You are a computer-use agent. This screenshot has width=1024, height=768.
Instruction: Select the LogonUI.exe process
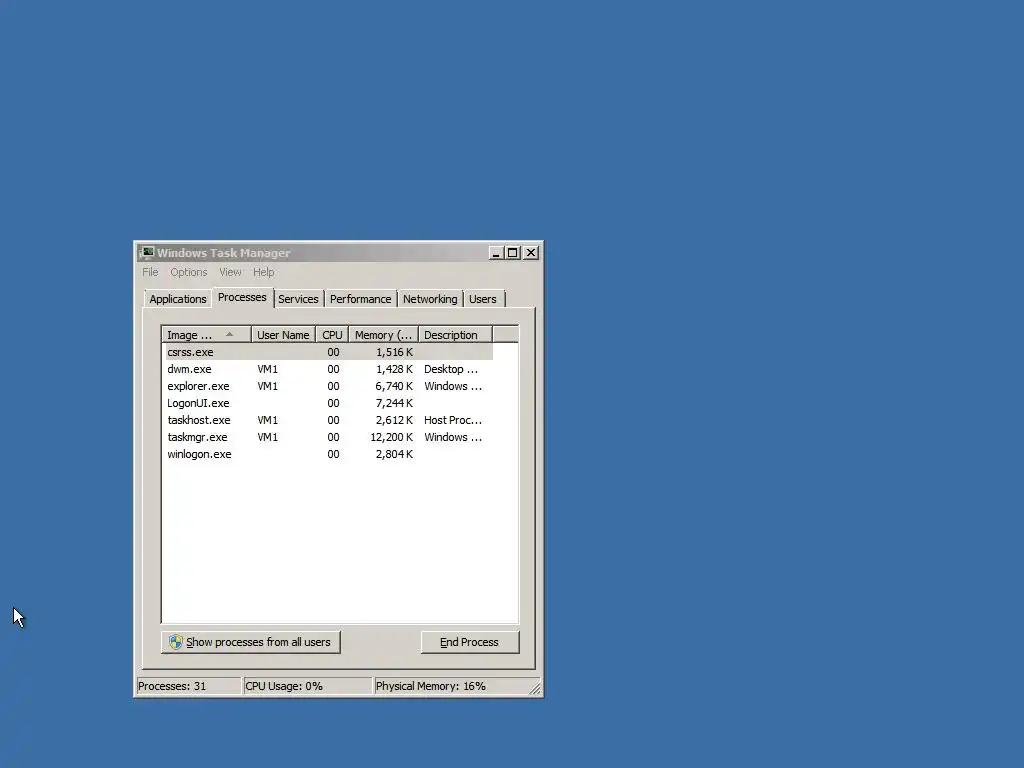(329, 403)
